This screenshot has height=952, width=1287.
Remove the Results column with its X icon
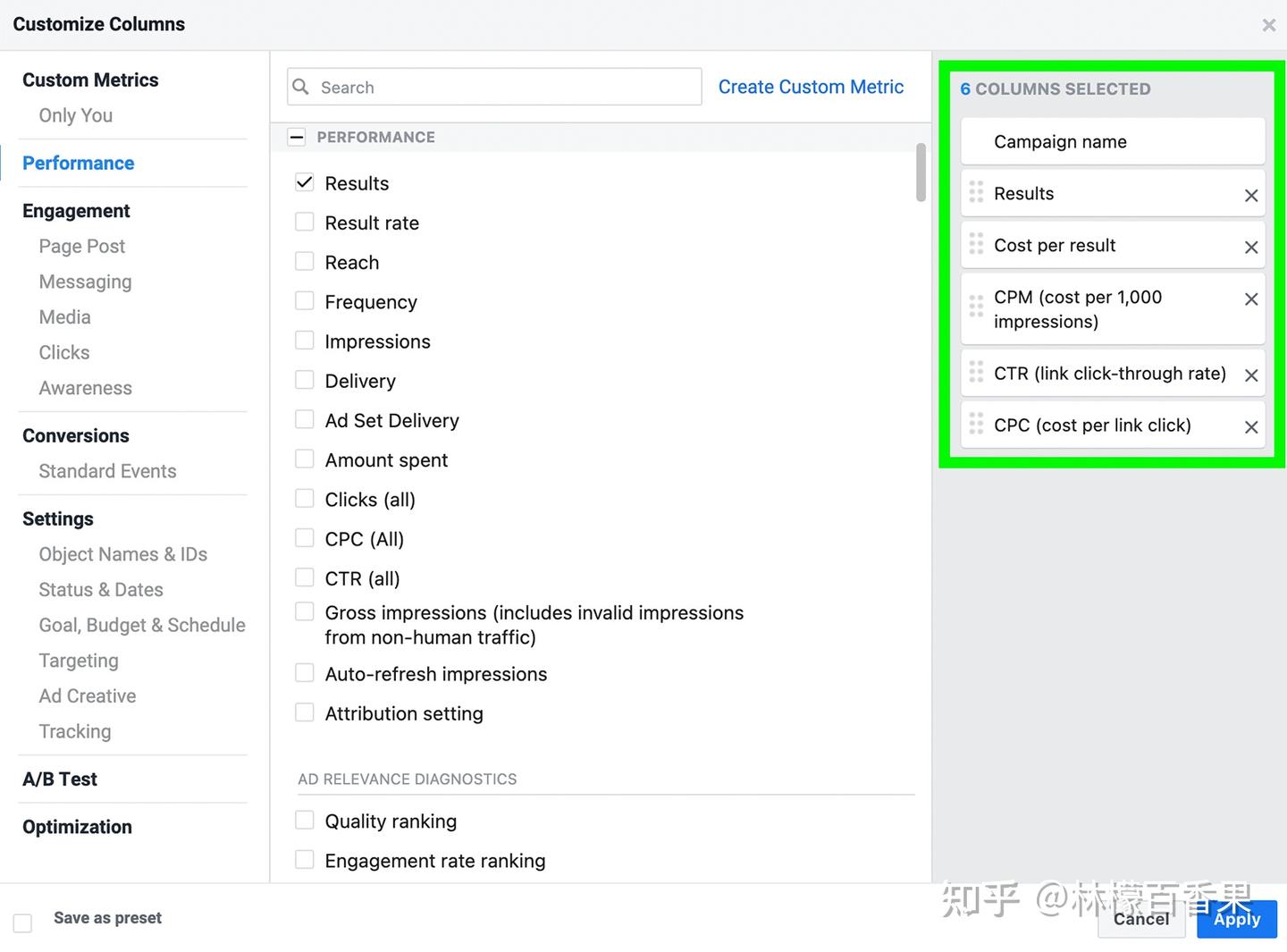coord(1251,196)
